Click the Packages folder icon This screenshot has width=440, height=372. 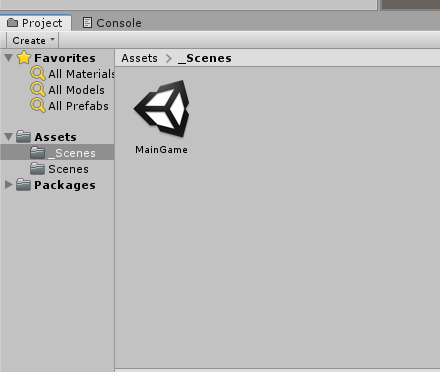coord(24,185)
